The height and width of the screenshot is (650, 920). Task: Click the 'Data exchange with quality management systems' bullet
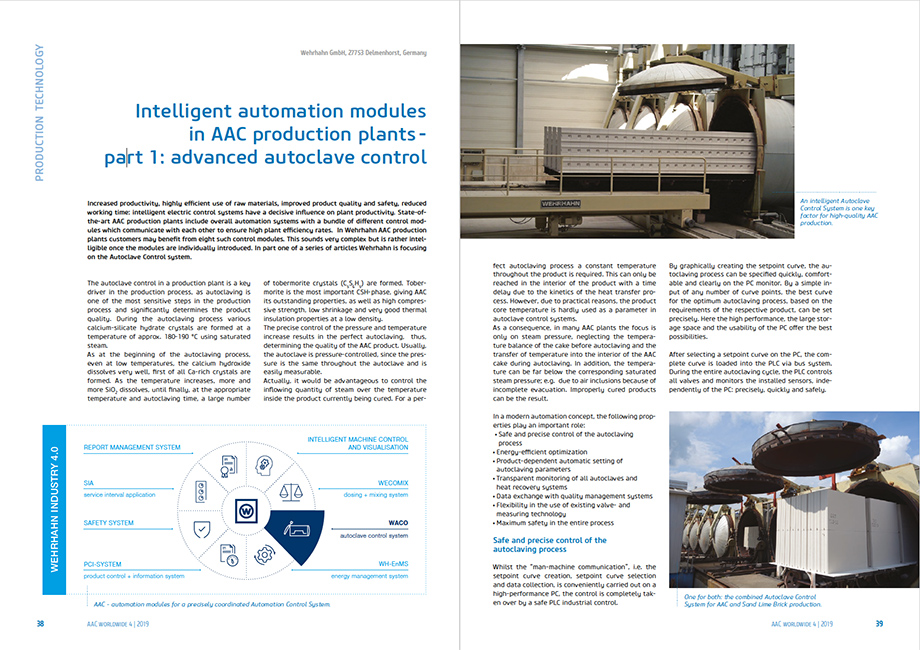tap(573, 496)
